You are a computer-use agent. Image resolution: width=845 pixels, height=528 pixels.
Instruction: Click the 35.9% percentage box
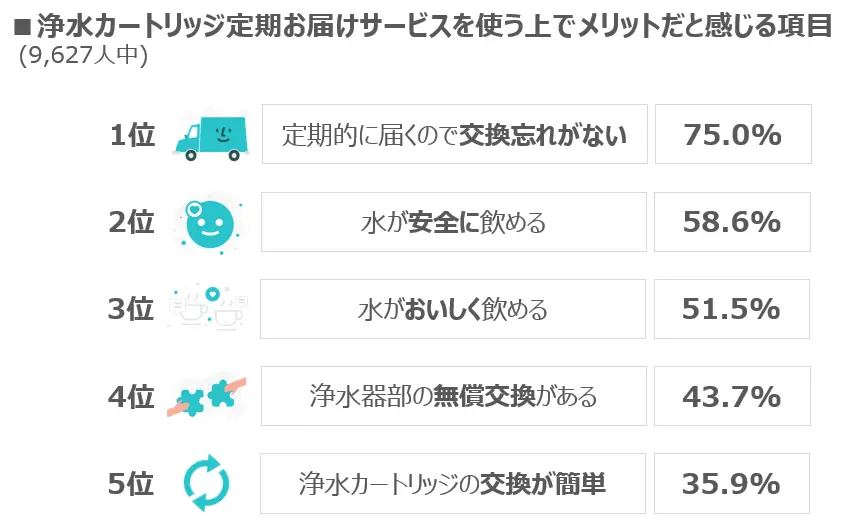(732, 483)
